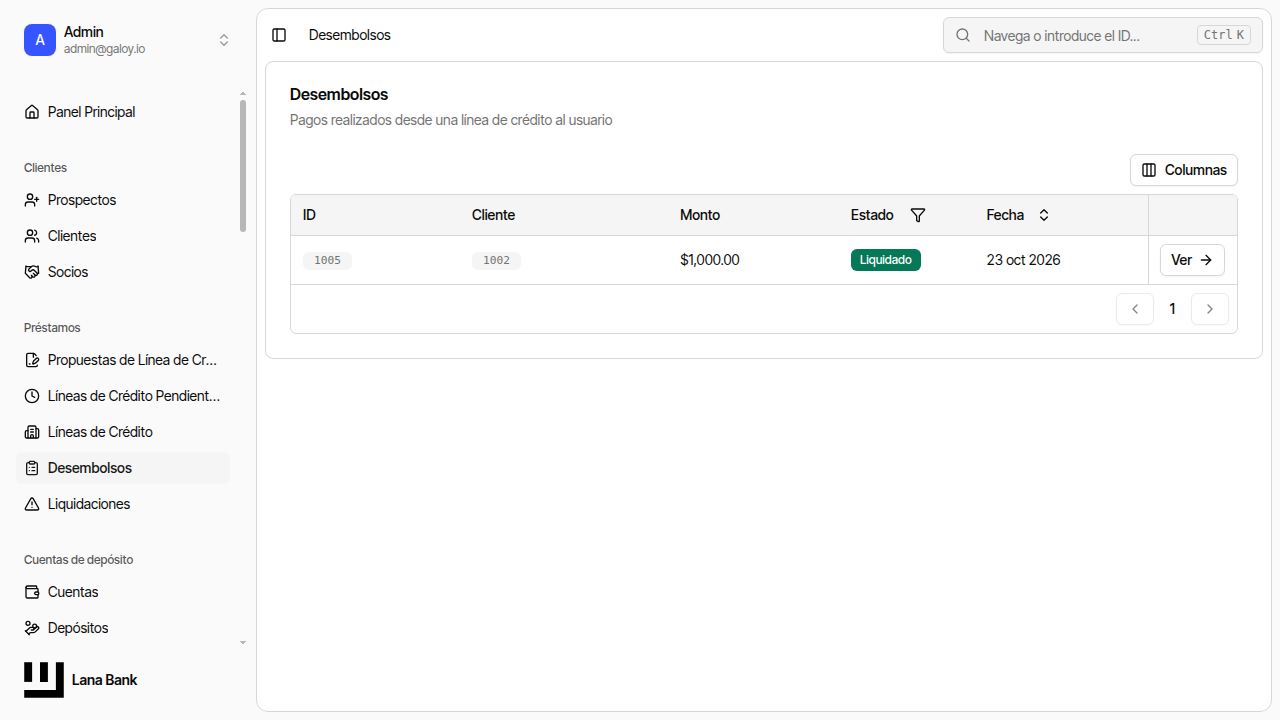The image size is (1280, 720).
Task: Open Panel Principal in the sidebar
Action: (123, 112)
